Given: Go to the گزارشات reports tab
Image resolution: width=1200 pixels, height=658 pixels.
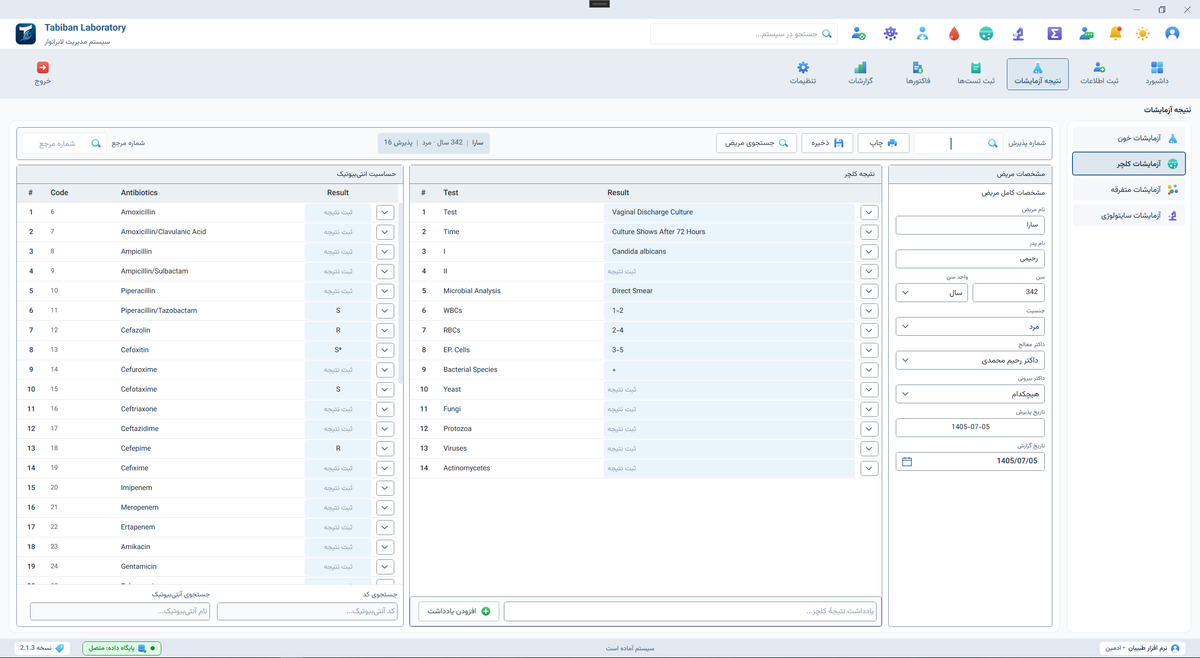Looking at the screenshot, I should pos(860,74).
